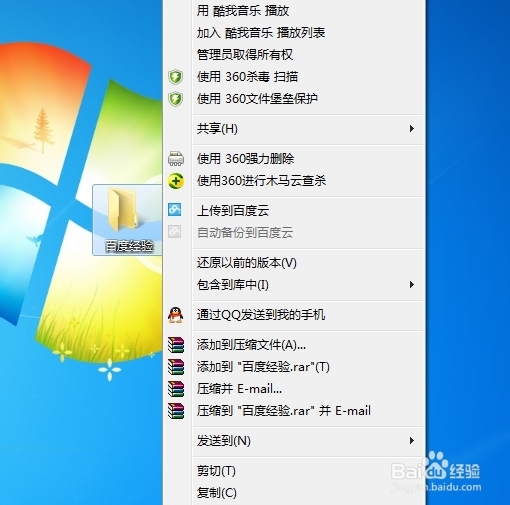
Task: Click the Baidu Cloud upload icon
Action: 175,210
